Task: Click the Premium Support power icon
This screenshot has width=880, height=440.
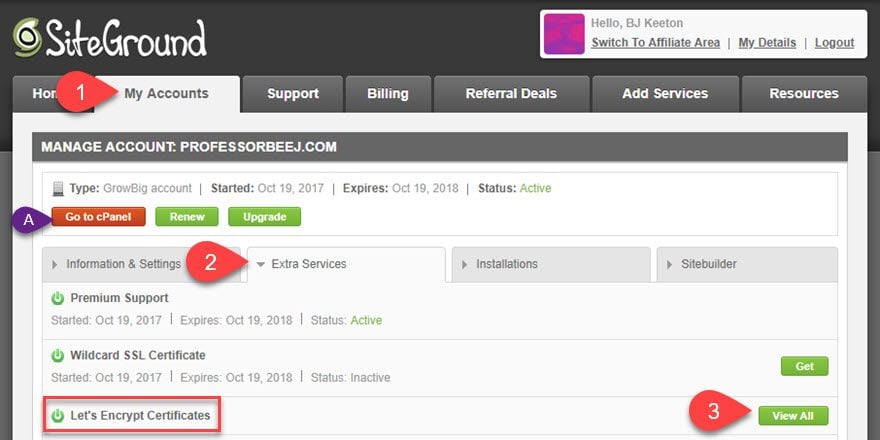Action: click(x=58, y=298)
